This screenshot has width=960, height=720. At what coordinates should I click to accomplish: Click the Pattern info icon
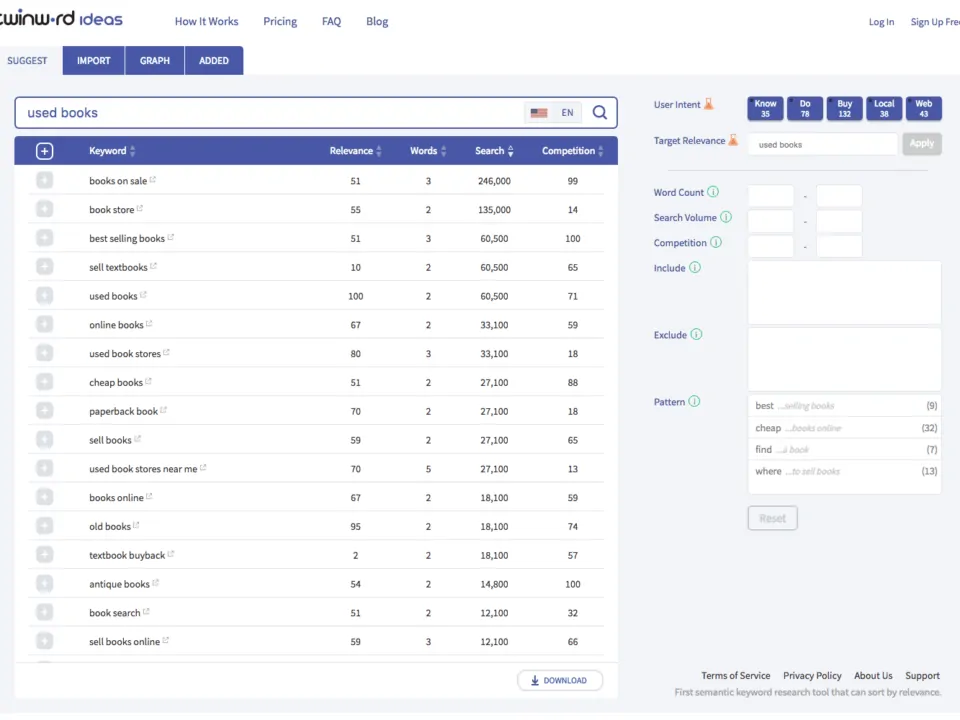coord(694,401)
